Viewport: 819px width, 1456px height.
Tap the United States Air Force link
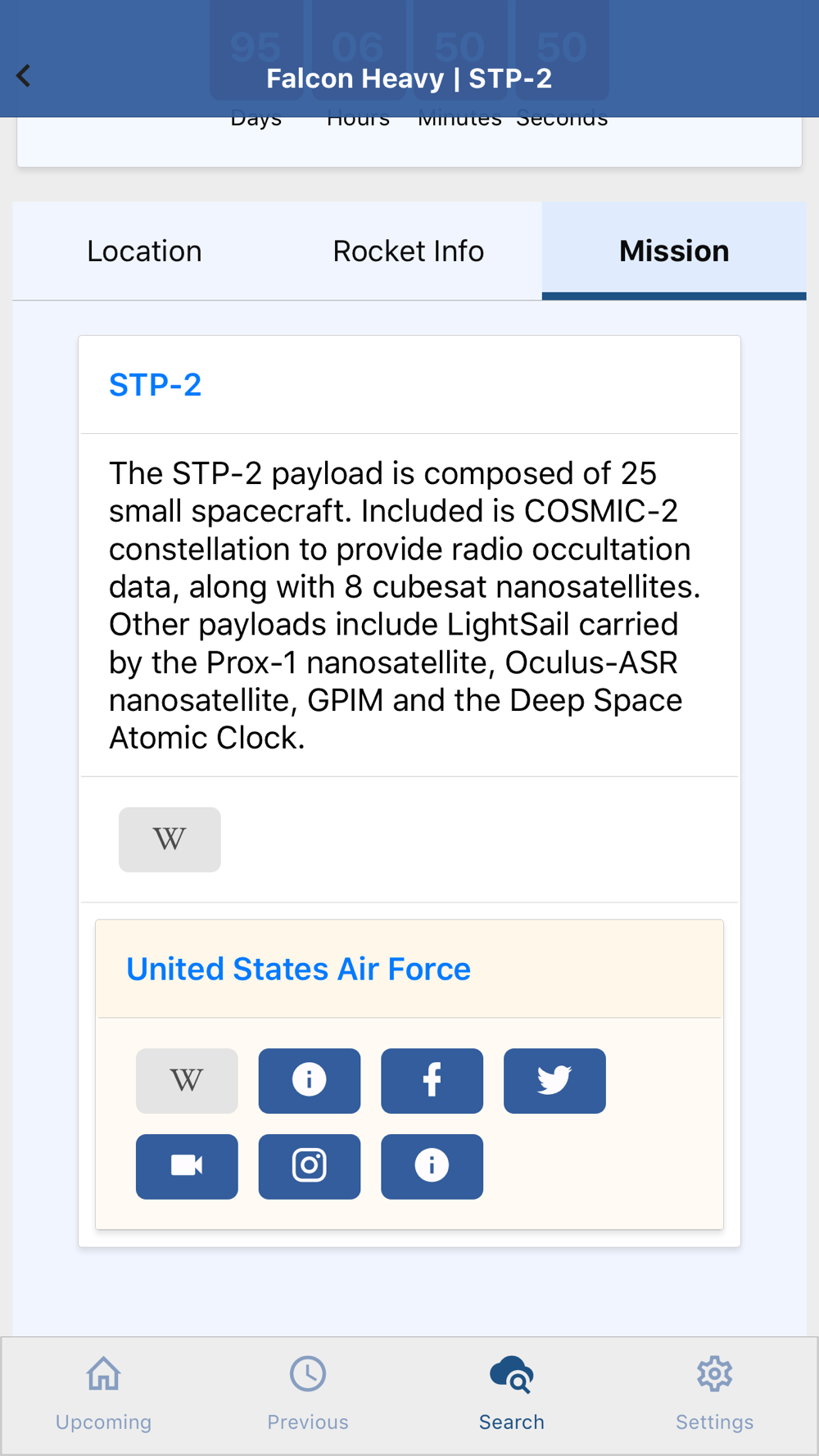click(298, 970)
